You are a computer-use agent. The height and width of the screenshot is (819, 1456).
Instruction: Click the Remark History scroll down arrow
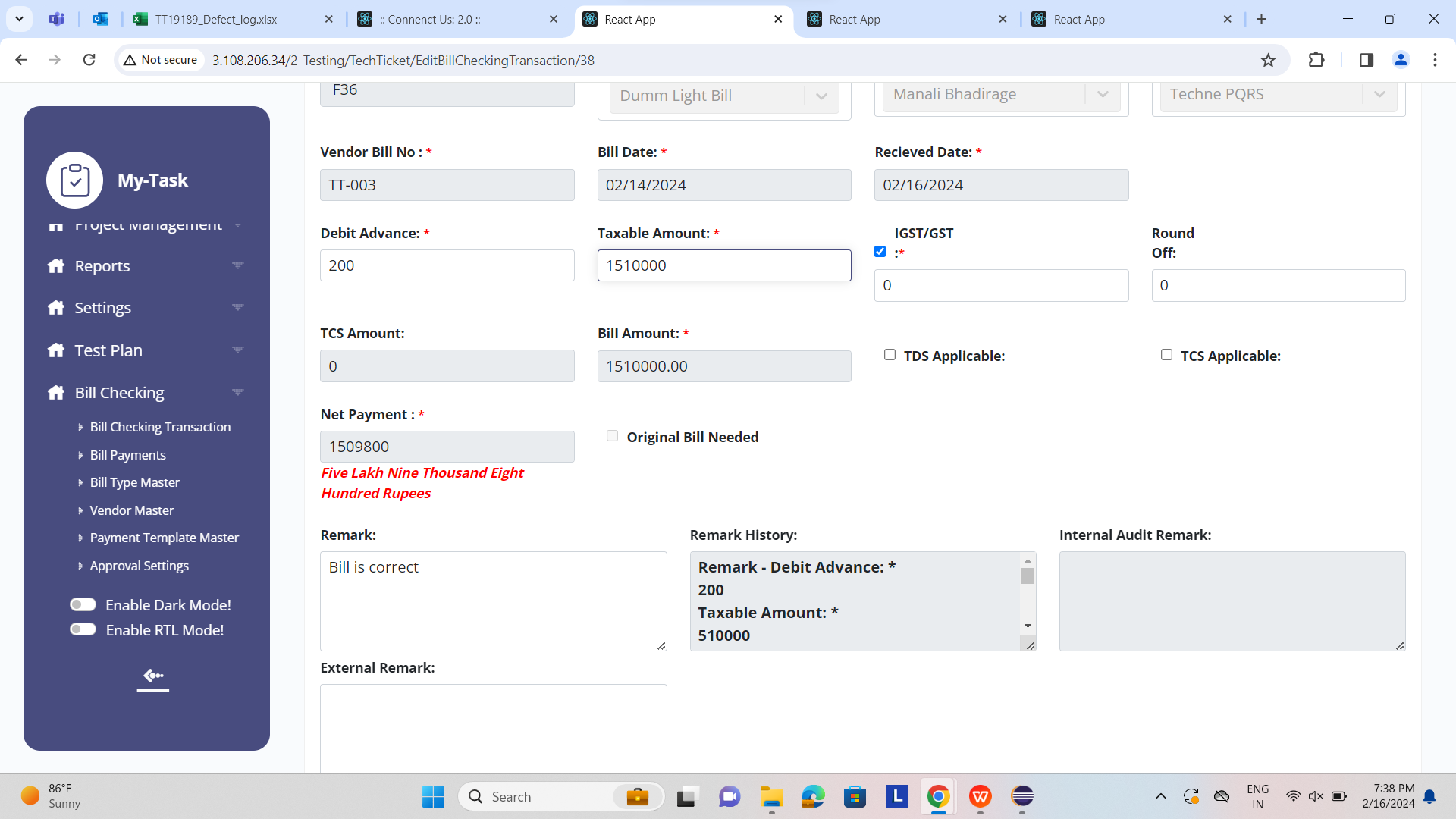[x=1028, y=626]
